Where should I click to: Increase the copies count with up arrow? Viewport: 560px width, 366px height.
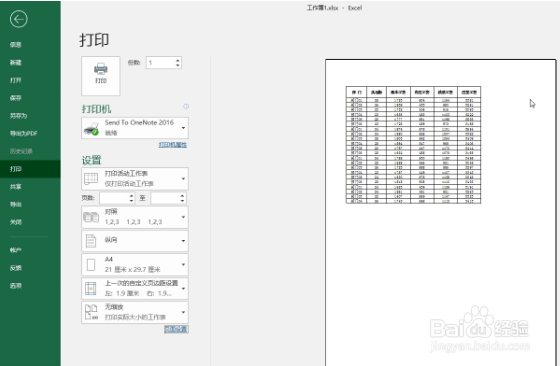click(x=178, y=60)
